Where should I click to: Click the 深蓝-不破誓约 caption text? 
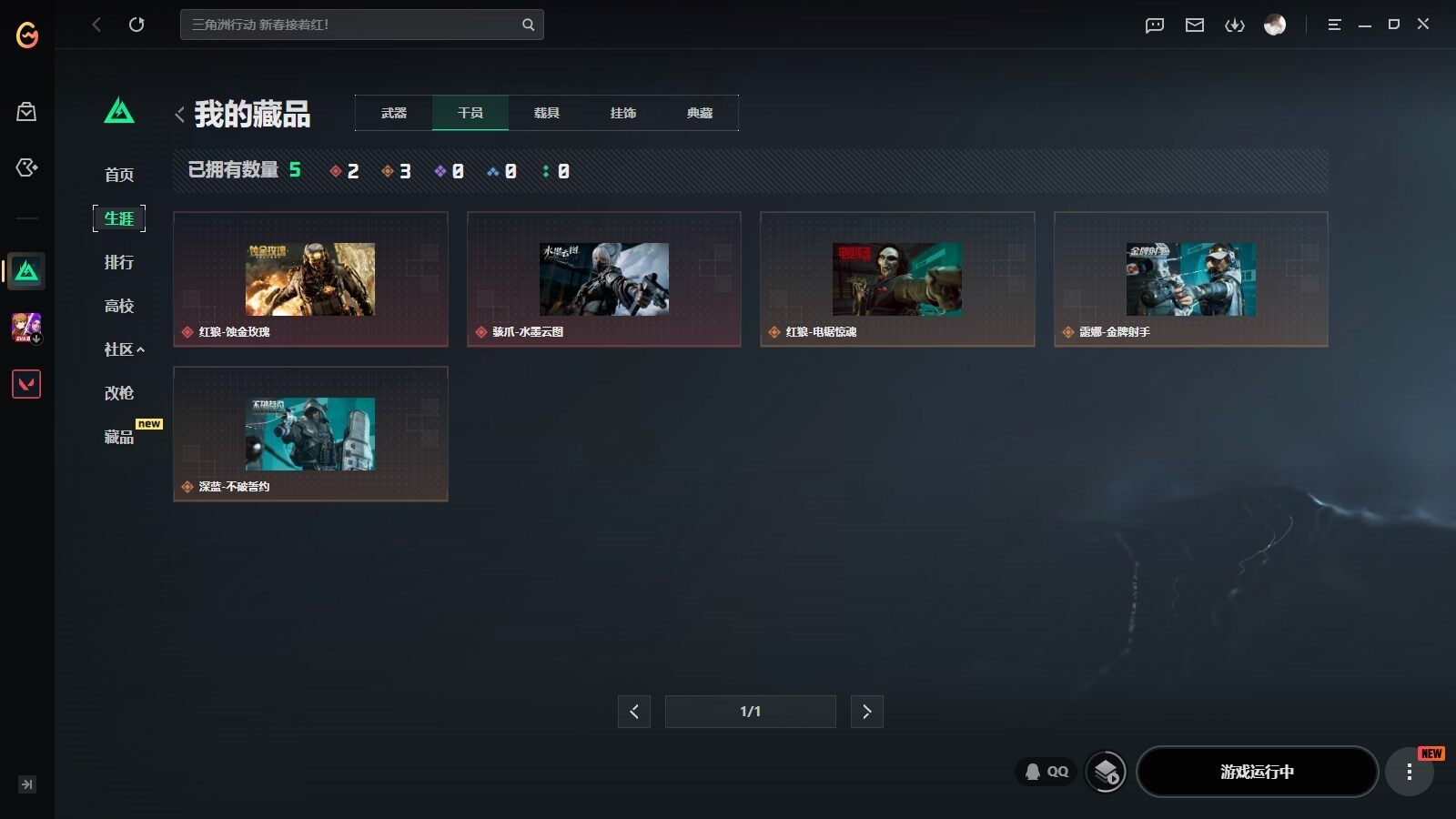coord(235,487)
